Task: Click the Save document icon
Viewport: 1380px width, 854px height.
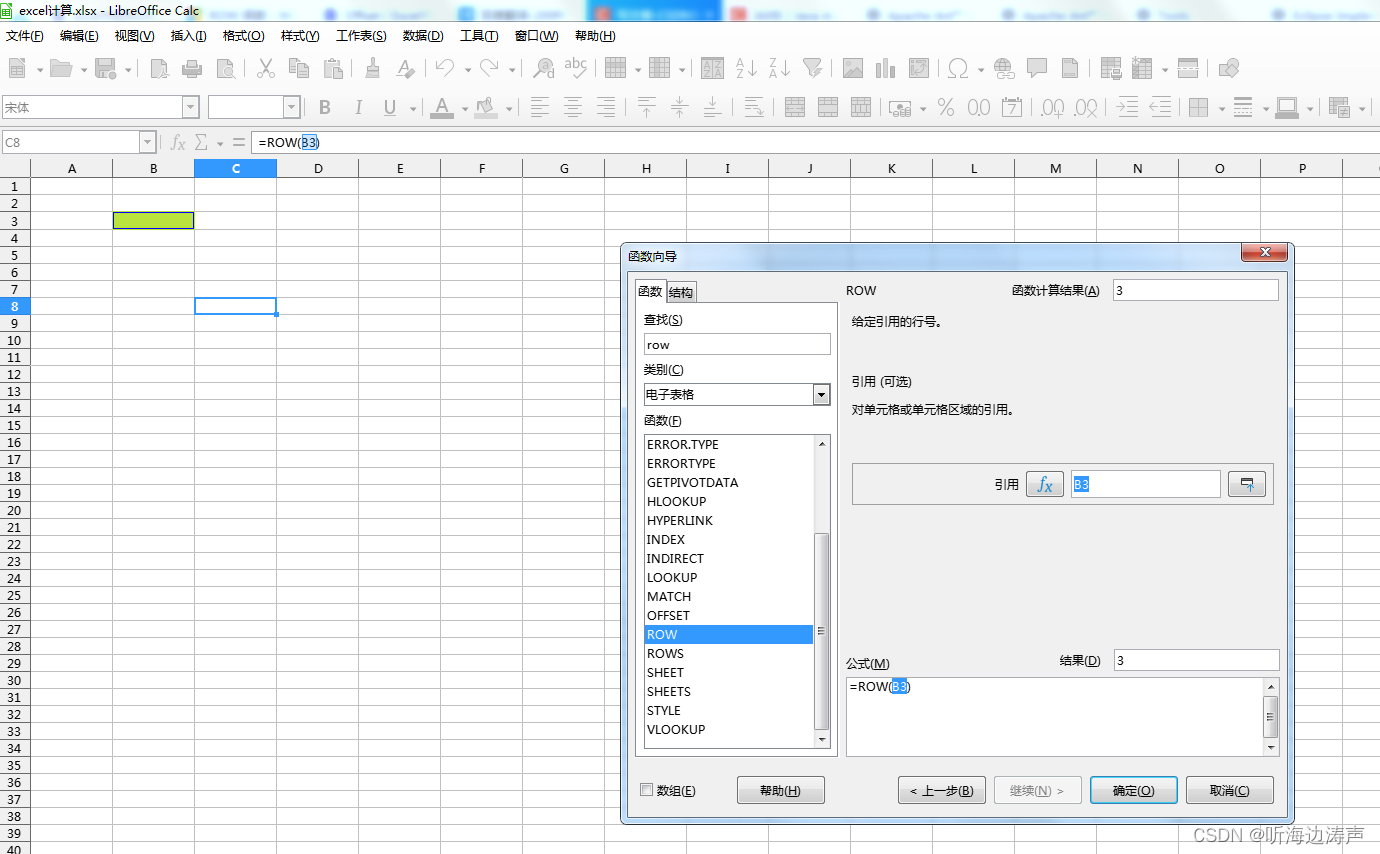Action: (x=105, y=68)
